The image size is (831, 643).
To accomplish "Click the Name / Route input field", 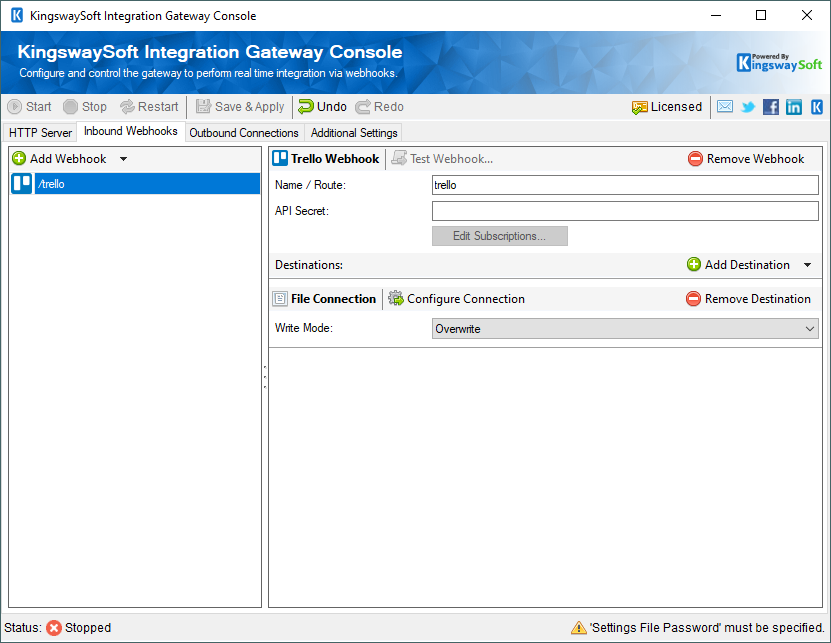I will pyautogui.click(x=625, y=185).
